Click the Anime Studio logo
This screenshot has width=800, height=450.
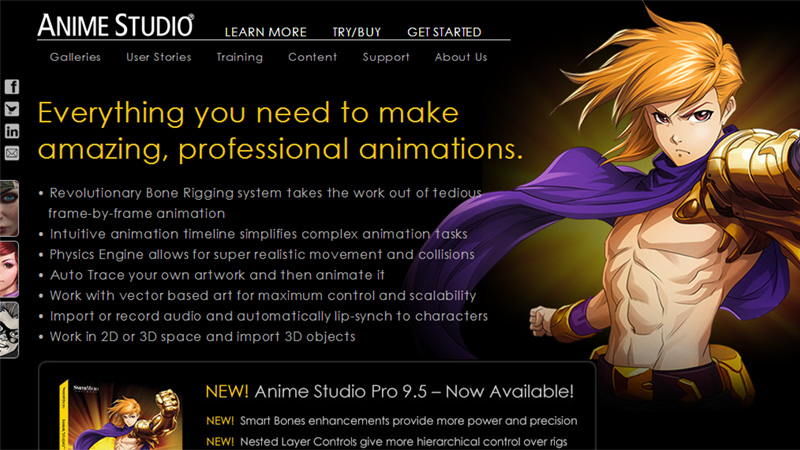115,25
